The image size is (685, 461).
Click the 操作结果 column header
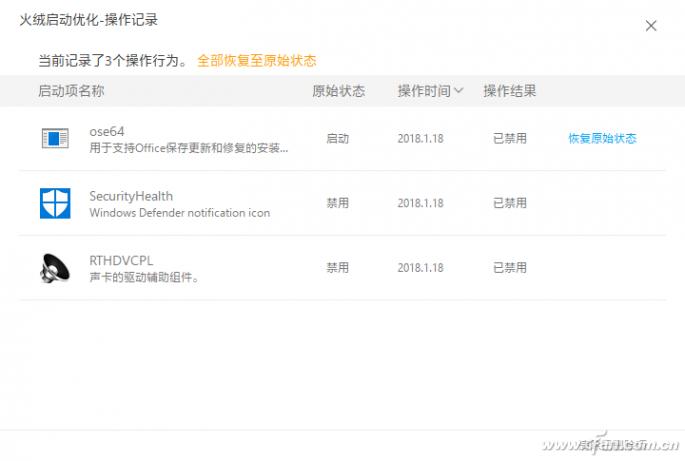(509, 91)
